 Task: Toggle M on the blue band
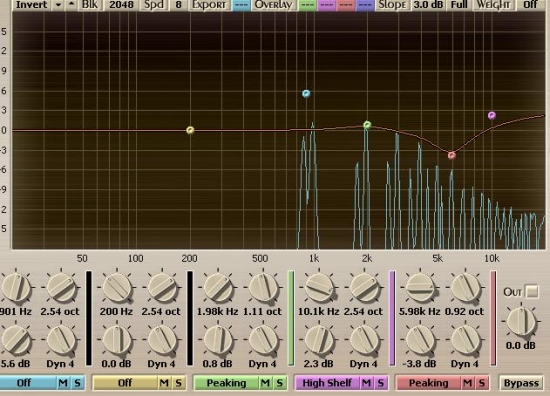63,383
